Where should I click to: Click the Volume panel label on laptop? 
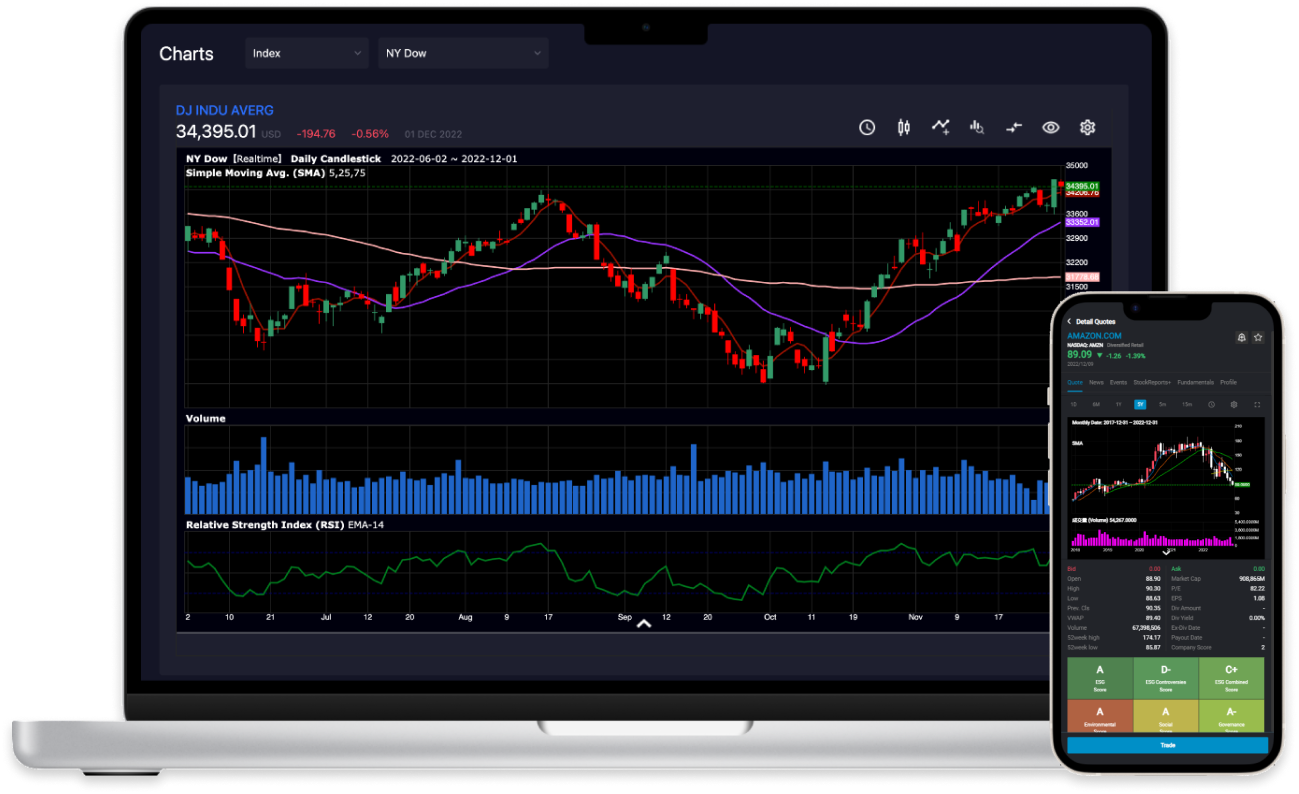[x=205, y=418]
